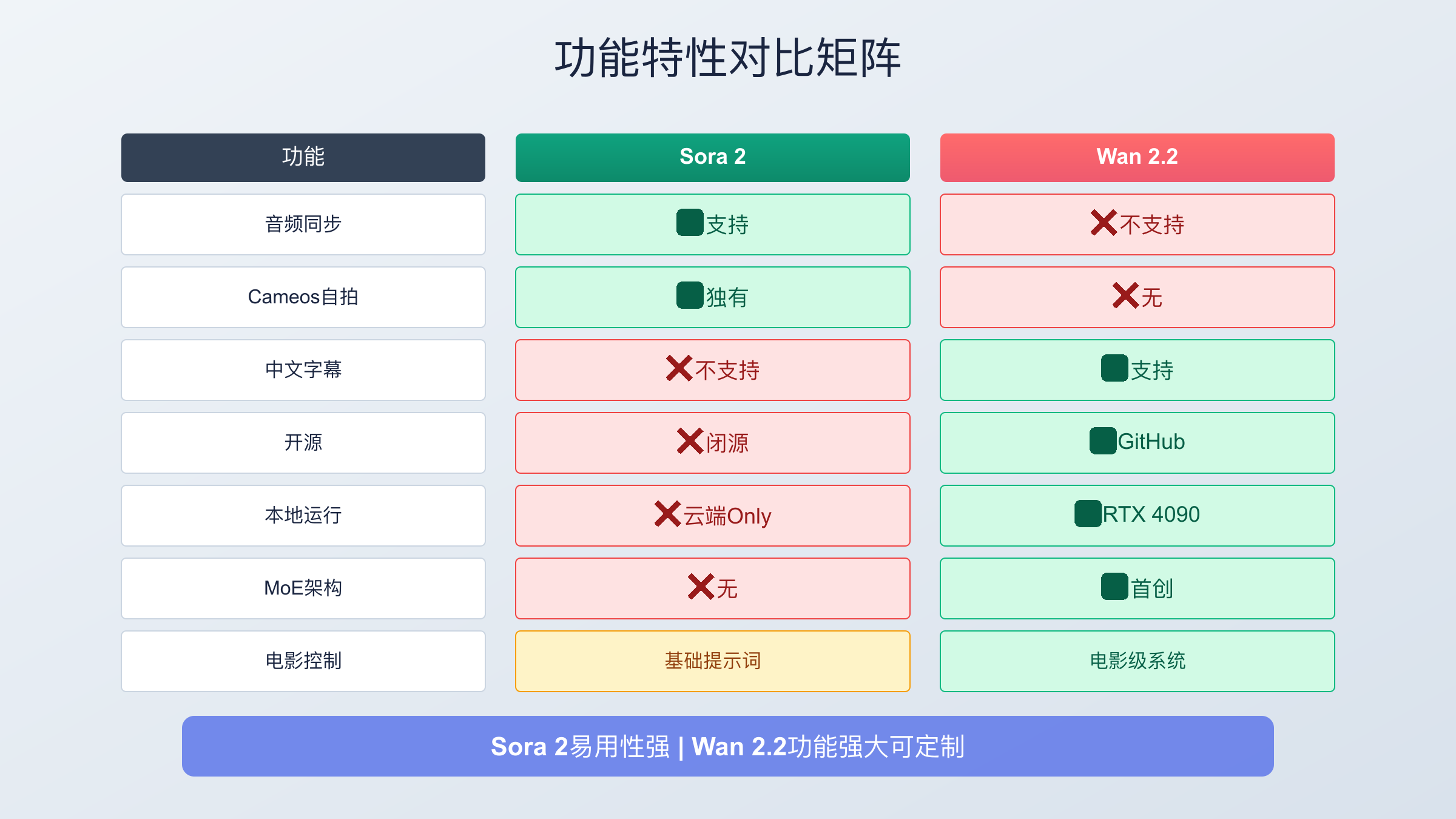This screenshot has width=1456, height=819.
Task: Click the red X icon beside 不支持 in the 音频同步 row
Action: point(1103,223)
